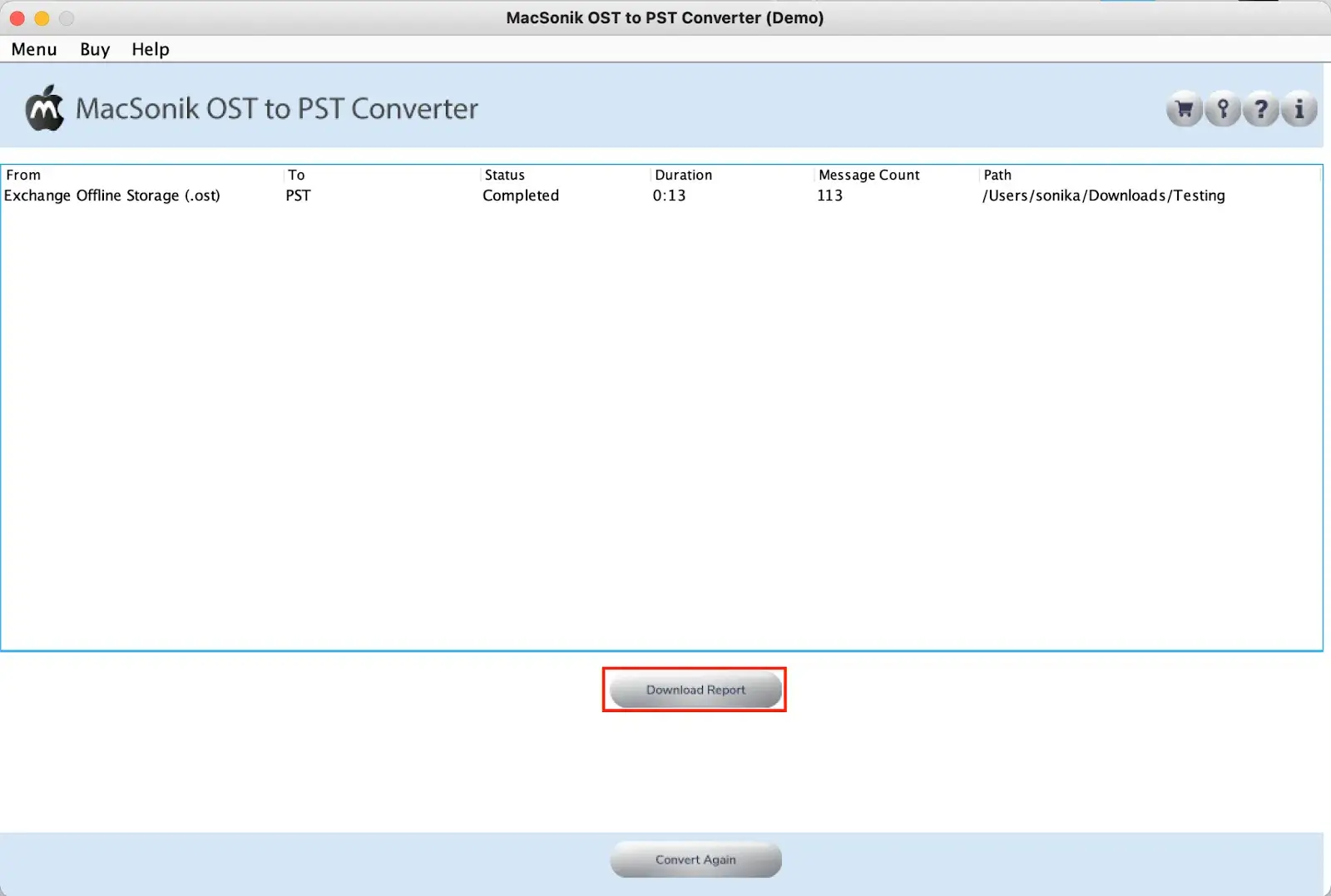Open the Help menu
The height and width of the screenshot is (896, 1331).
pos(151,49)
